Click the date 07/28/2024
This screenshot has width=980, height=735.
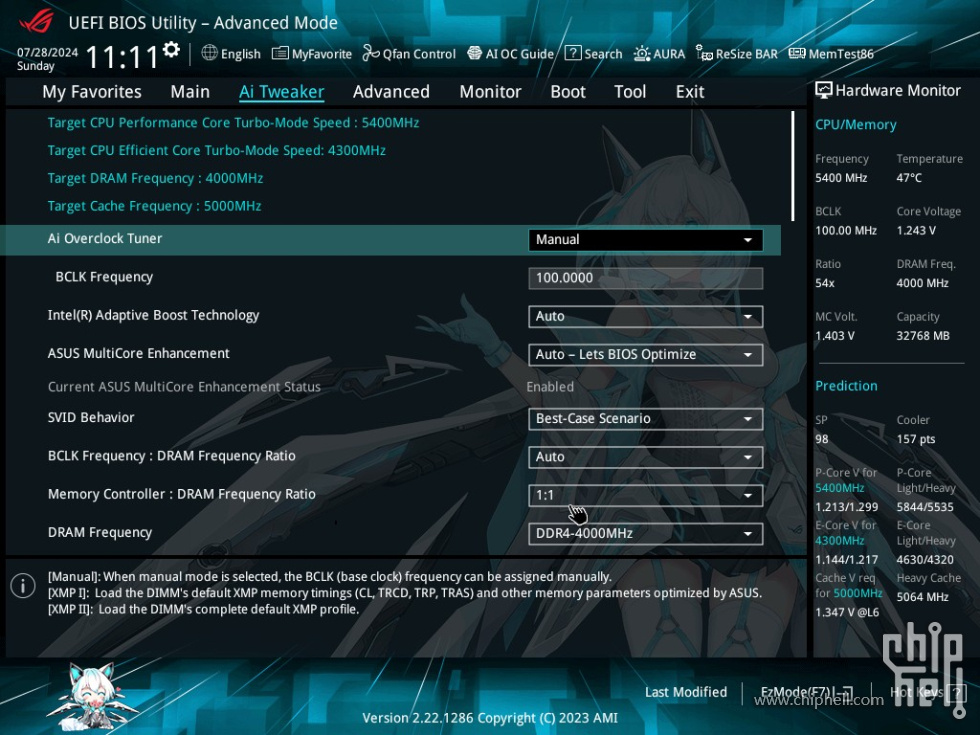coord(48,52)
